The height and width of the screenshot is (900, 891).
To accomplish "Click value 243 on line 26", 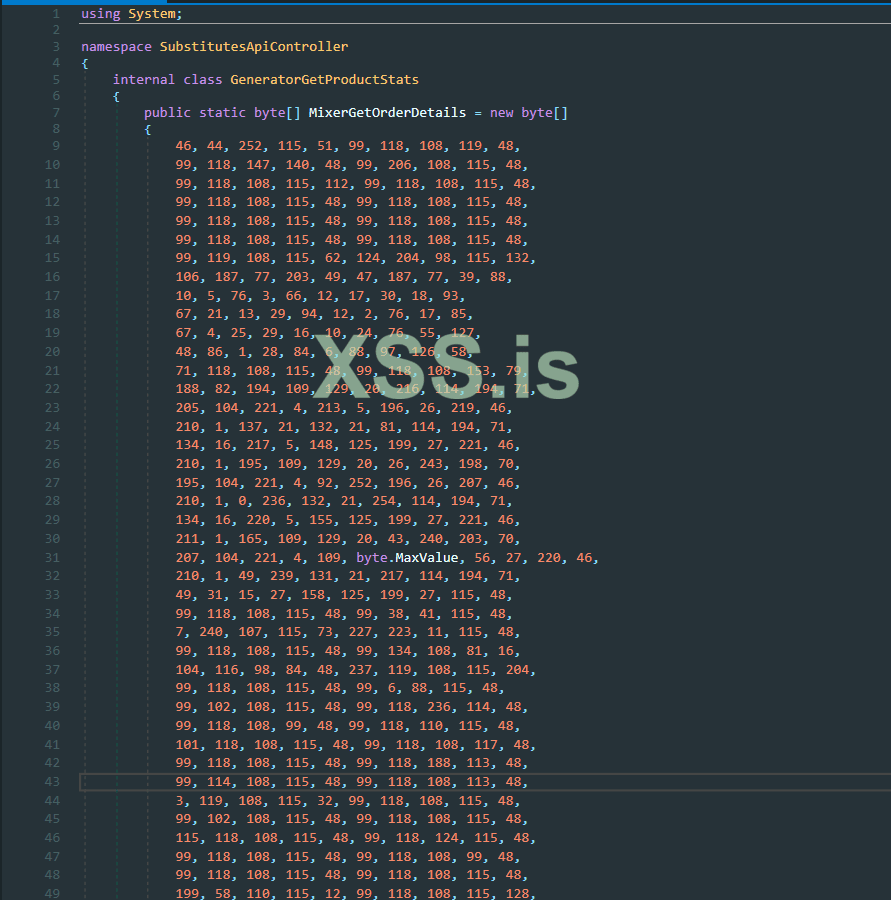I will coord(431,464).
